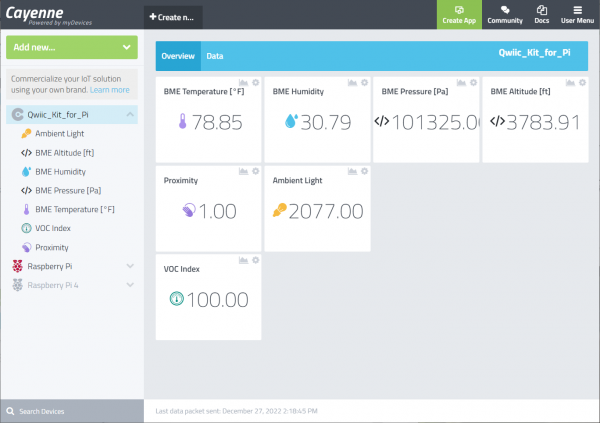This screenshot has width=600, height=423.
Task: Click the last data packet sent timestamp
Action: pos(236,411)
